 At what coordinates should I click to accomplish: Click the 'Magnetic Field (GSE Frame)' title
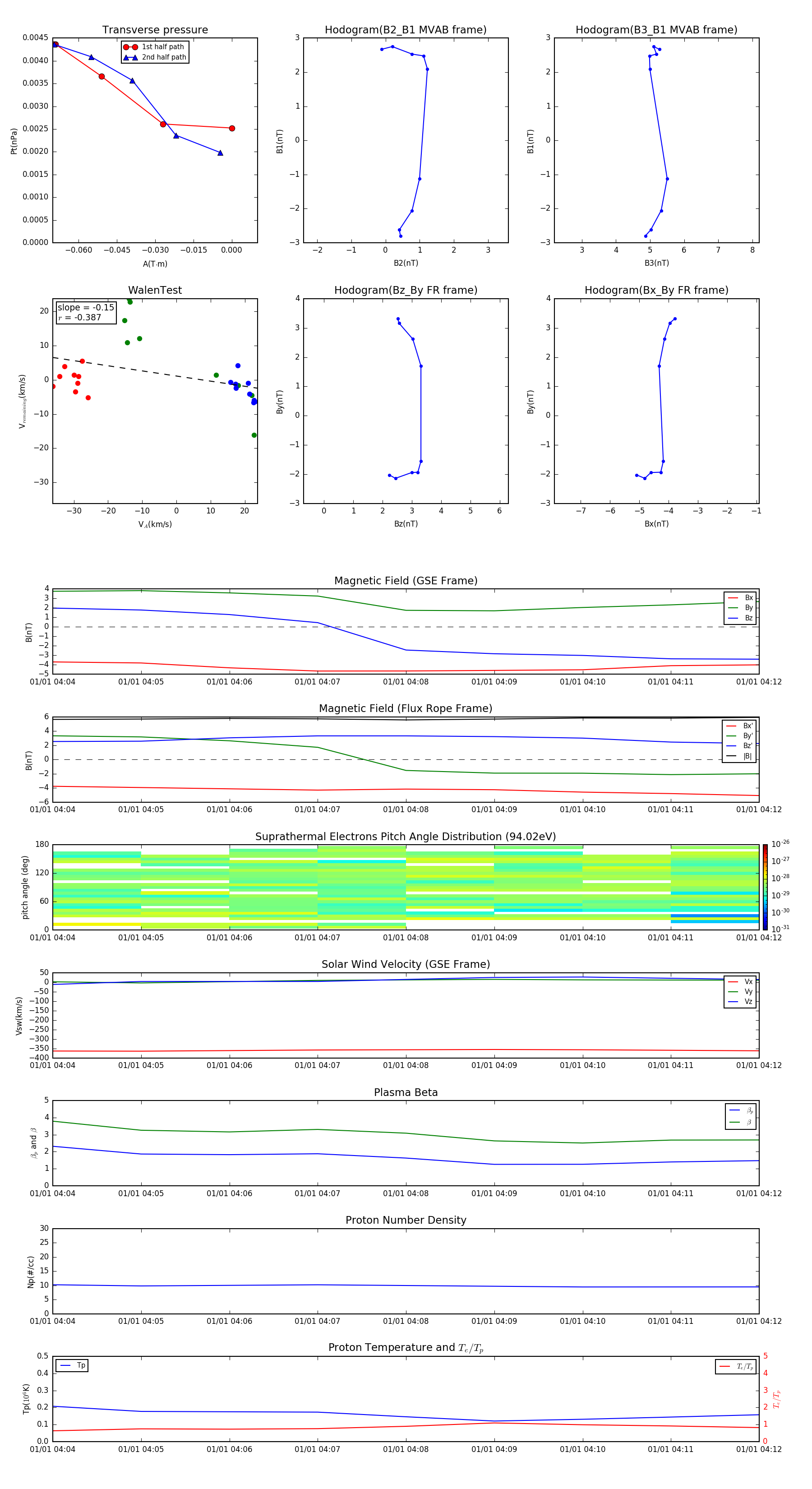[406, 580]
